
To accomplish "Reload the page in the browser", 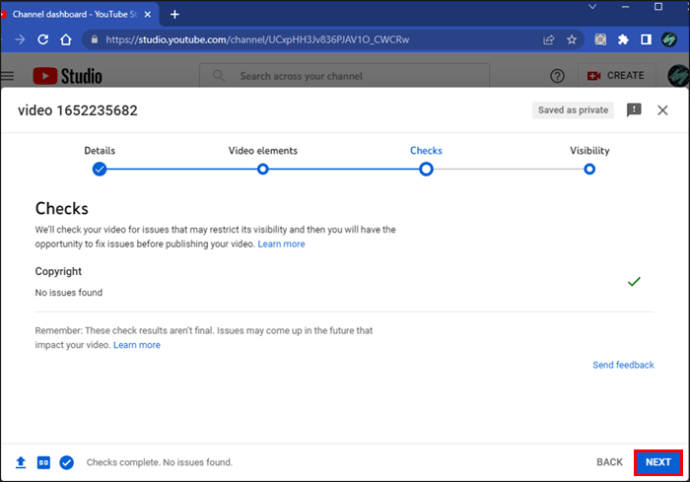I will pos(43,40).
